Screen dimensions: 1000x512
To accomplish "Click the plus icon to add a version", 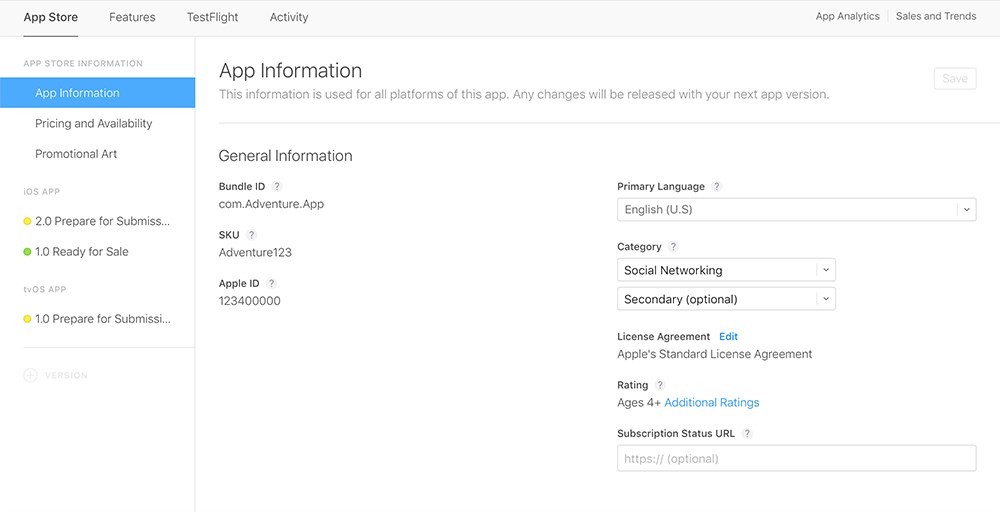I will tap(30, 376).
